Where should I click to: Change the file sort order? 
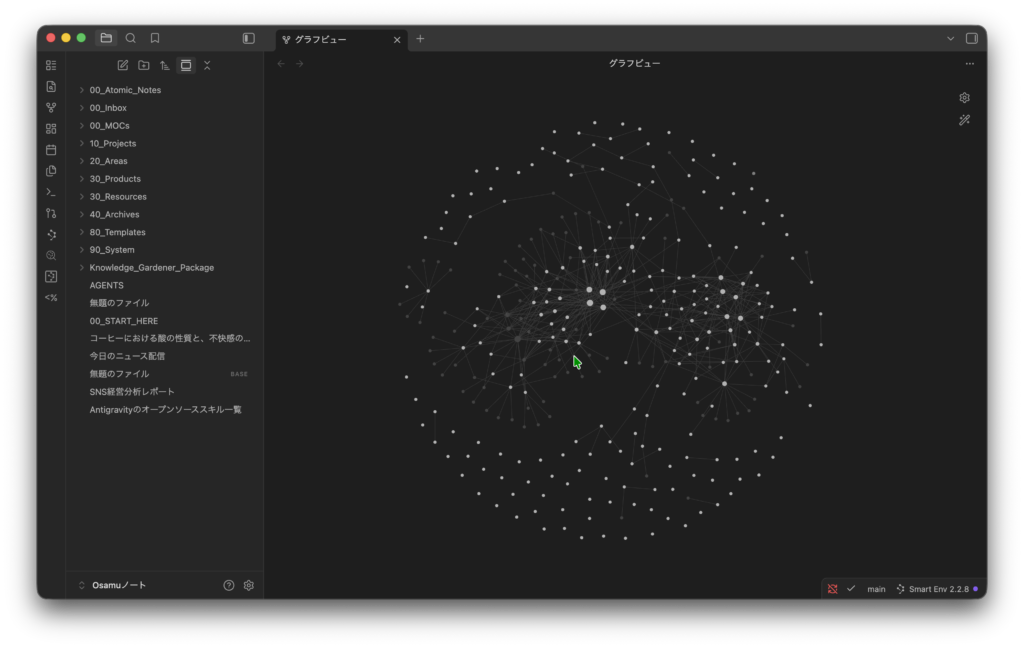[165, 65]
